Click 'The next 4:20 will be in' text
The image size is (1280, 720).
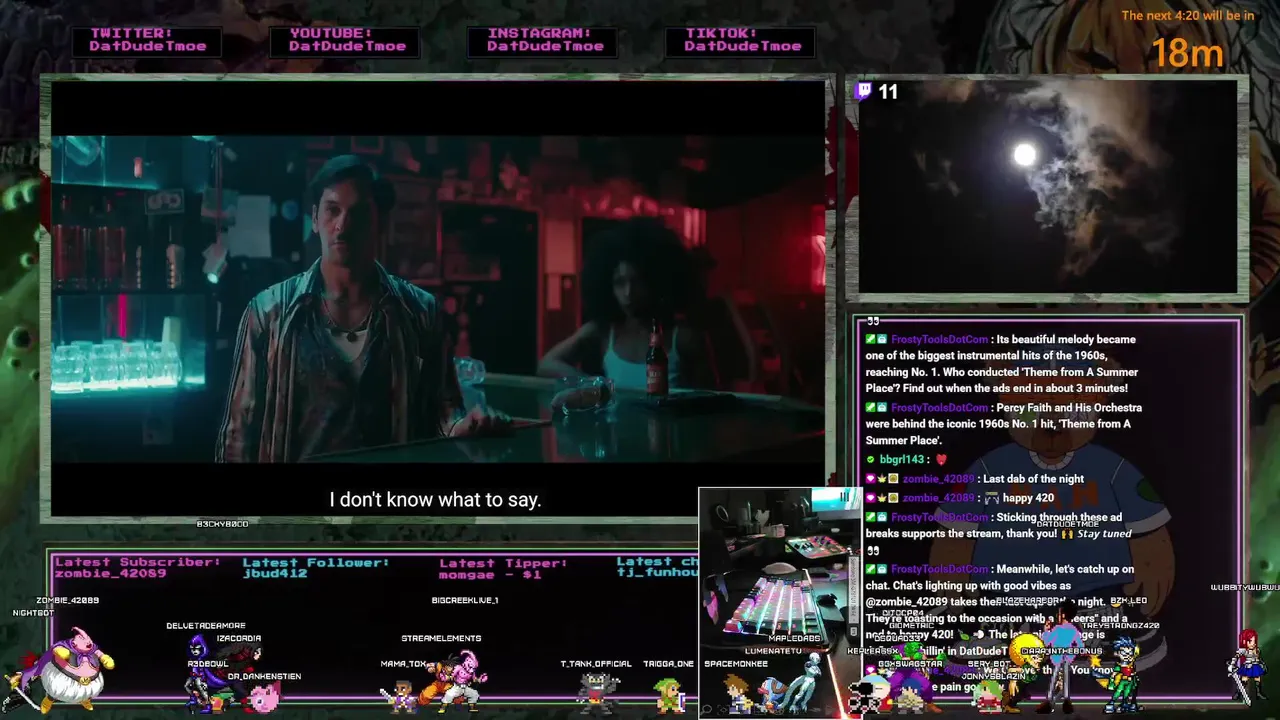1187,15
